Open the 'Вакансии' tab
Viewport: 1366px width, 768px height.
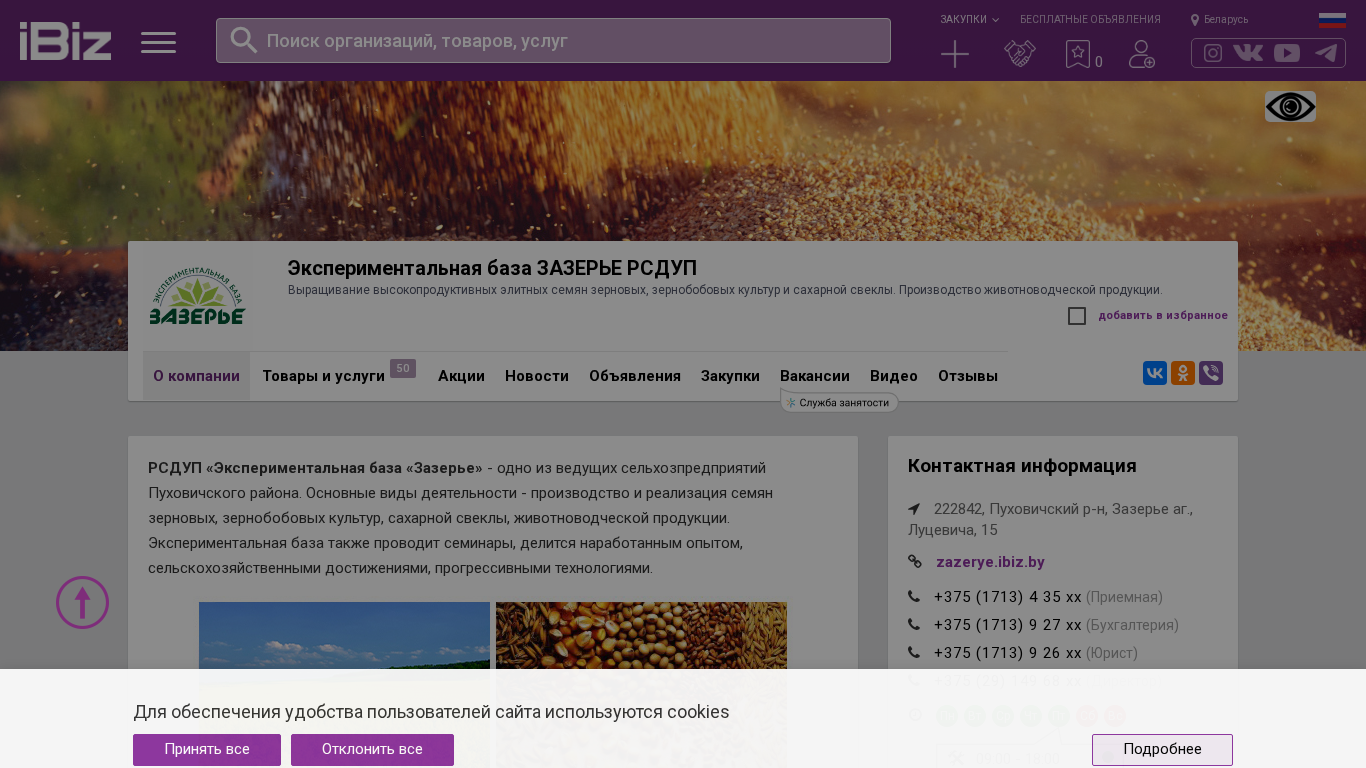pos(815,376)
